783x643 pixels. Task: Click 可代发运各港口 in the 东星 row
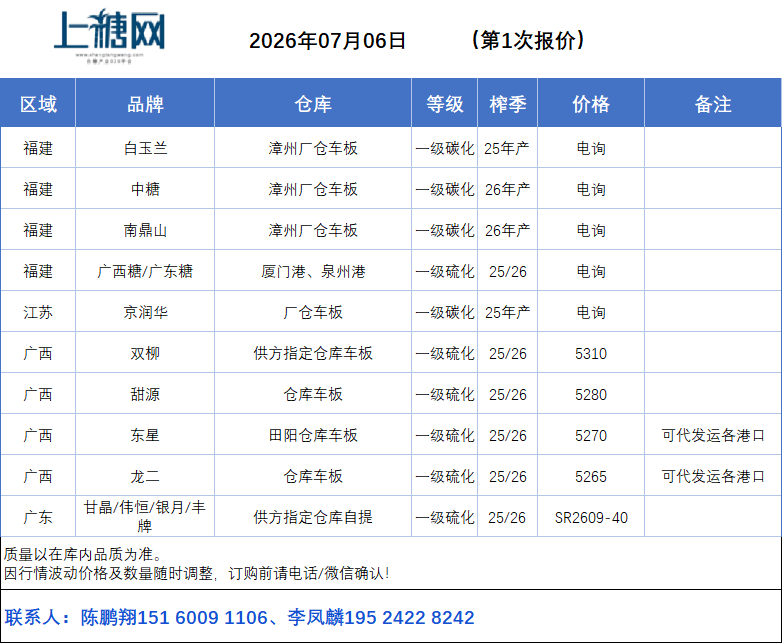[x=713, y=435]
